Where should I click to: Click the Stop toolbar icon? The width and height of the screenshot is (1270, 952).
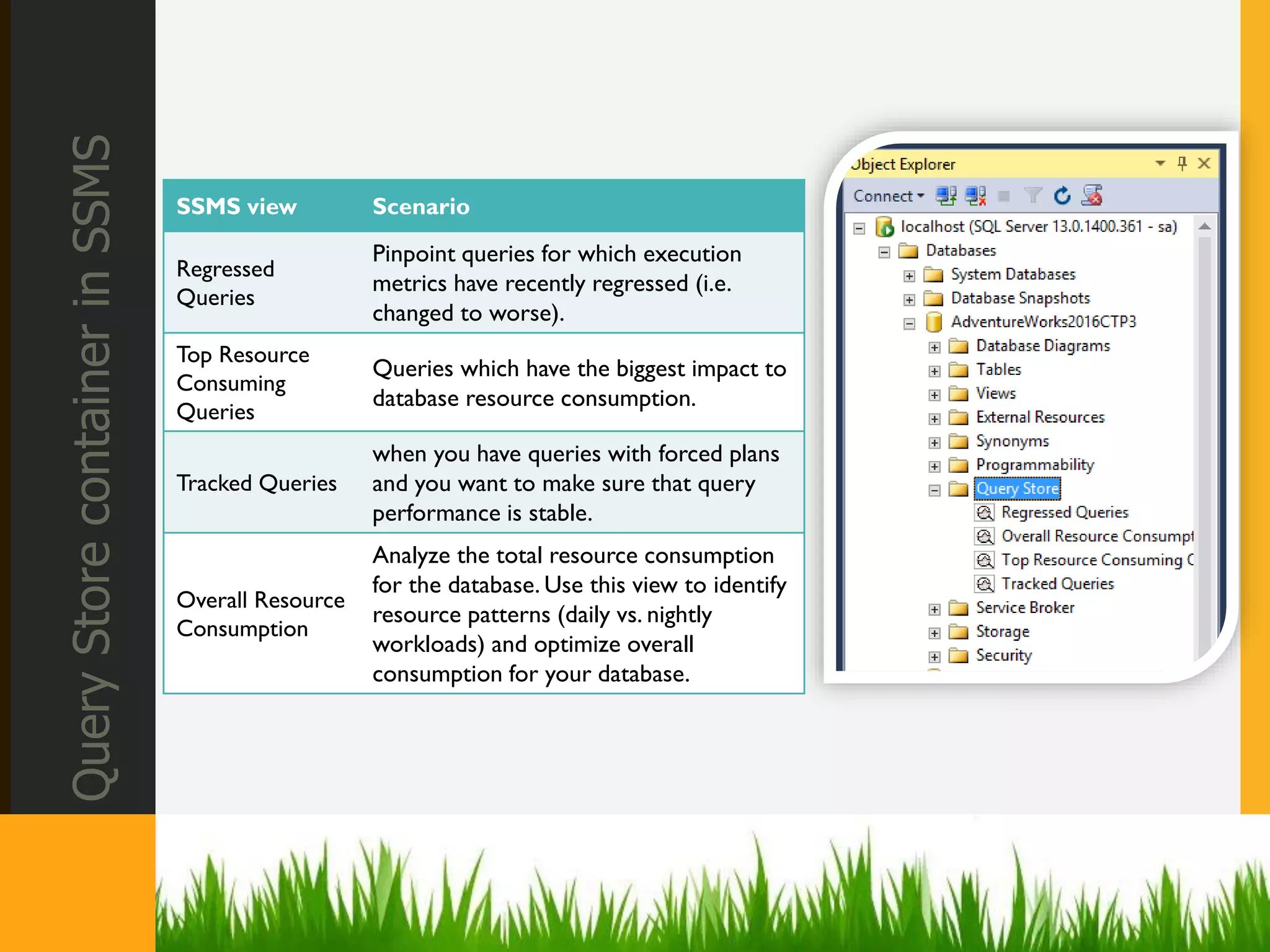(1004, 196)
